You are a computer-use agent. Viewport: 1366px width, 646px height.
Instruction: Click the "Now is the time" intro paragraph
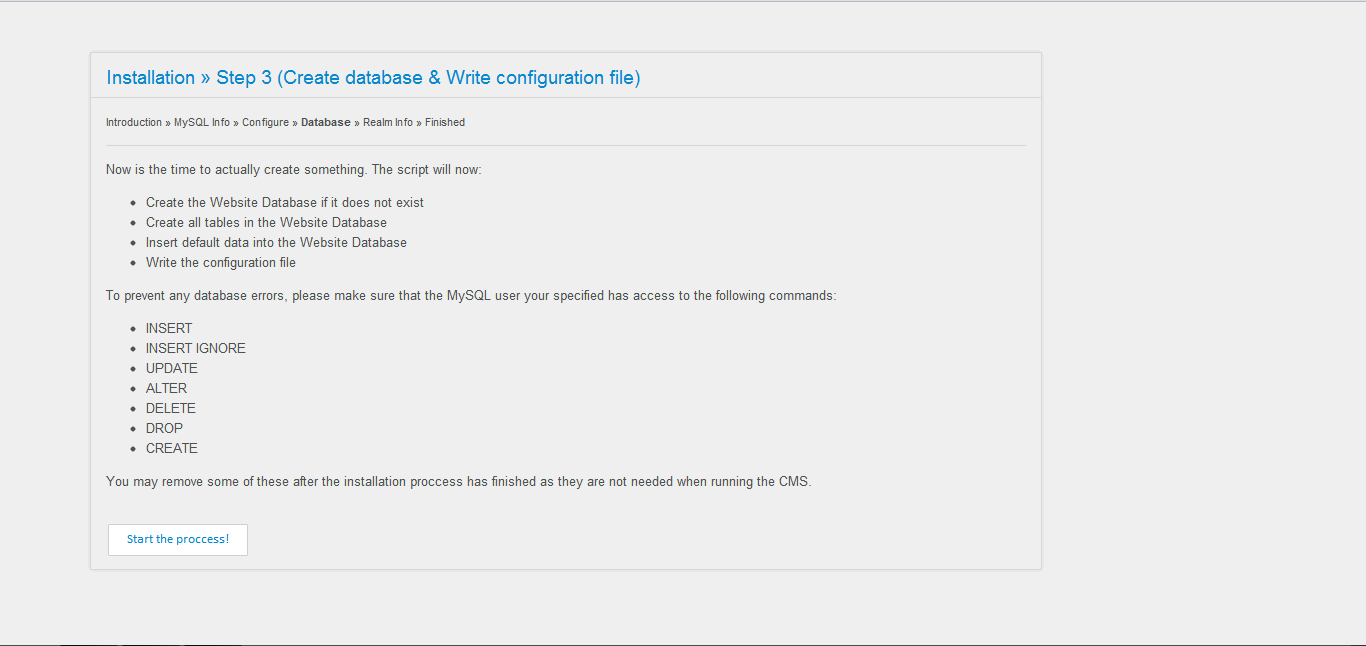[294, 170]
